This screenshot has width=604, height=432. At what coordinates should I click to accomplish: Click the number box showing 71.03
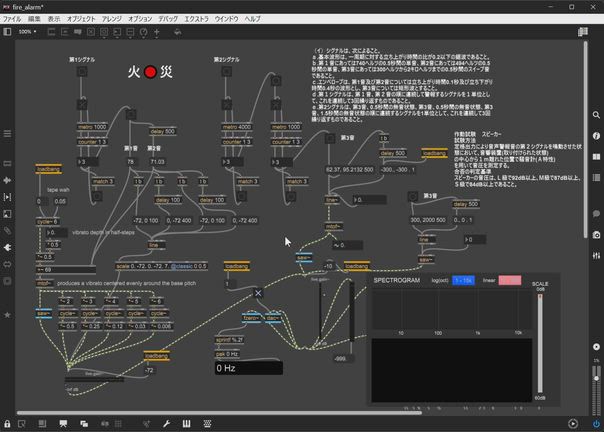tap(157, 162)
